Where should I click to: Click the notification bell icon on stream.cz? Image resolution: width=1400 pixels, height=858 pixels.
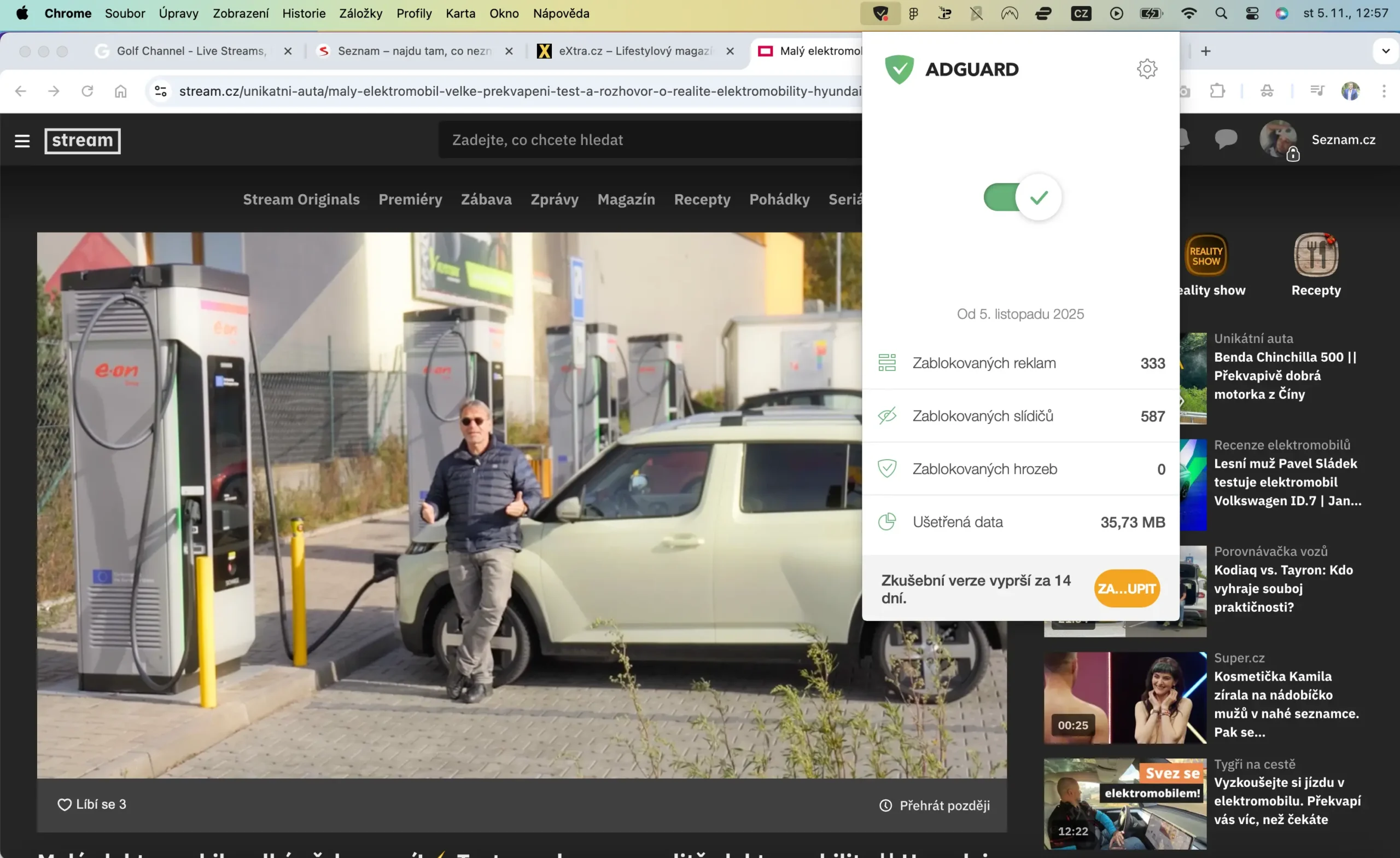click(x=1183, y=141)
